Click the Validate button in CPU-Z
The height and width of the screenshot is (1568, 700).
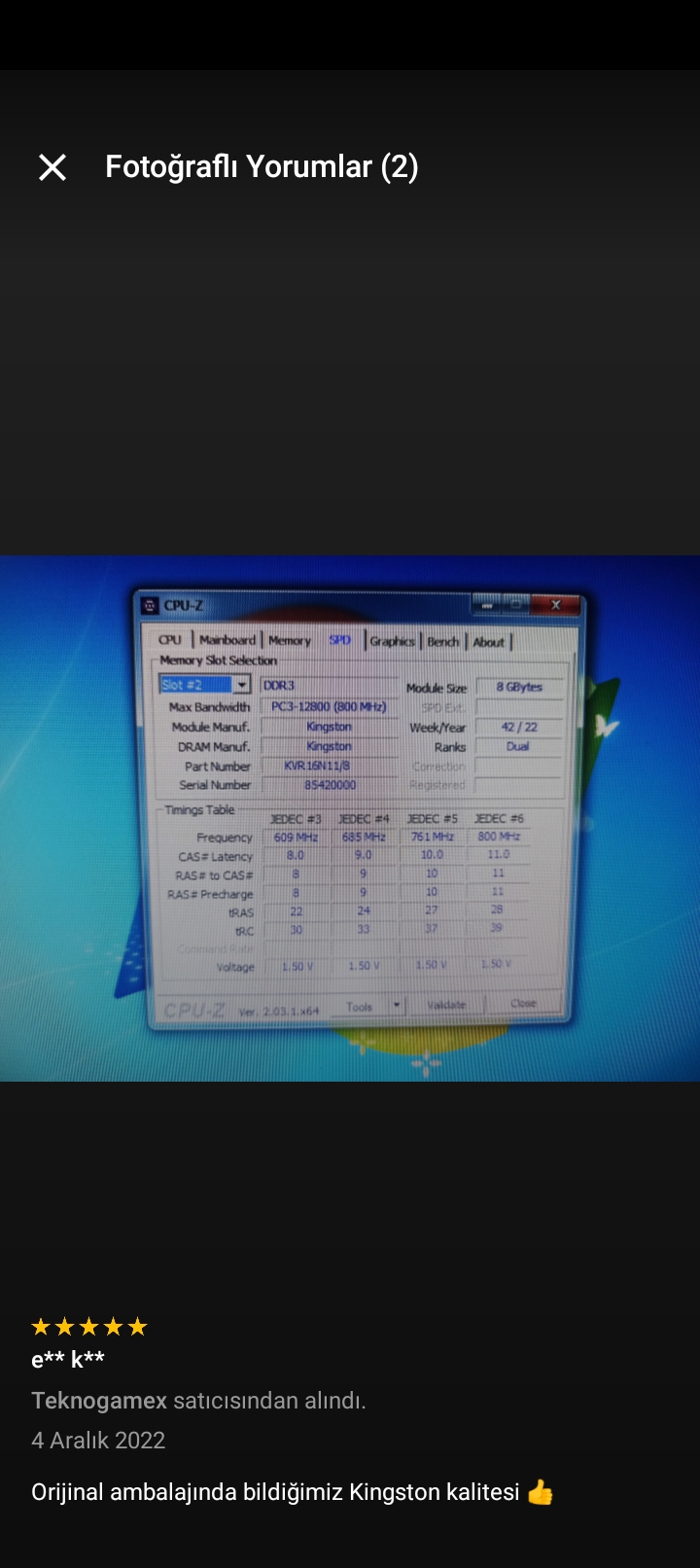(x=446, y=1005)
